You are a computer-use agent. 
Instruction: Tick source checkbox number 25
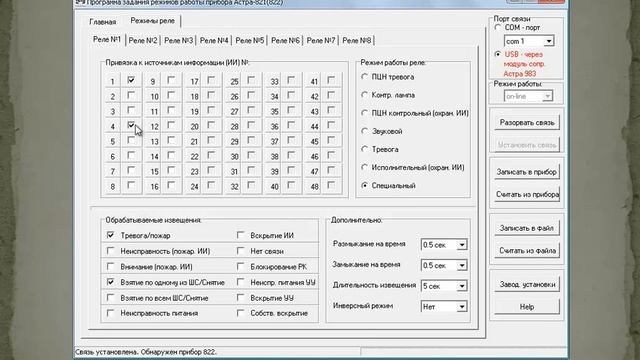click(x=251, y=80)
